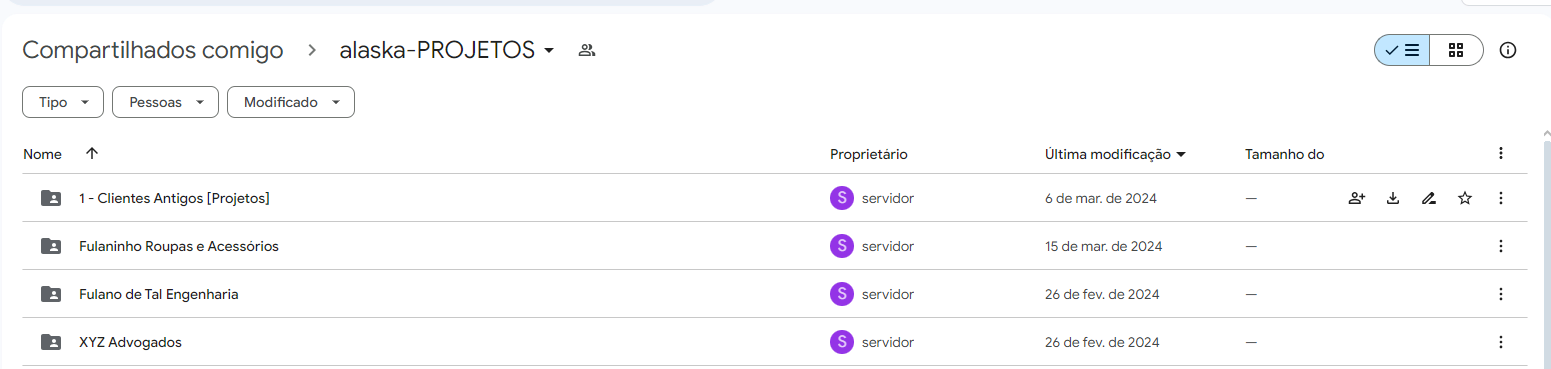1551x369 pixels.
Task: Open the Modificado filter dropdown
Action: click(x=291, y=102)
